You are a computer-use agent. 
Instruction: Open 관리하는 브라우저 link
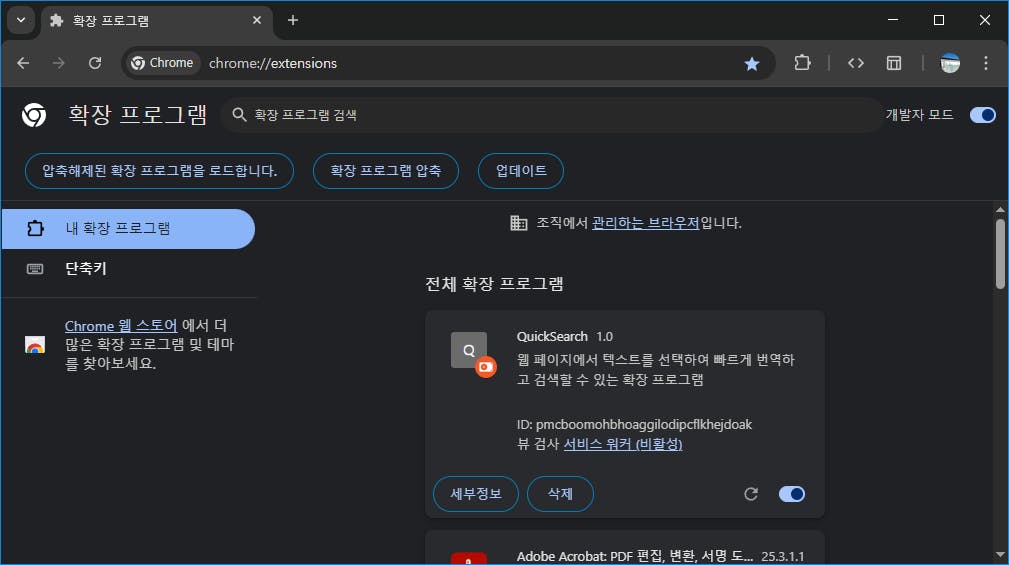point(645,223)
